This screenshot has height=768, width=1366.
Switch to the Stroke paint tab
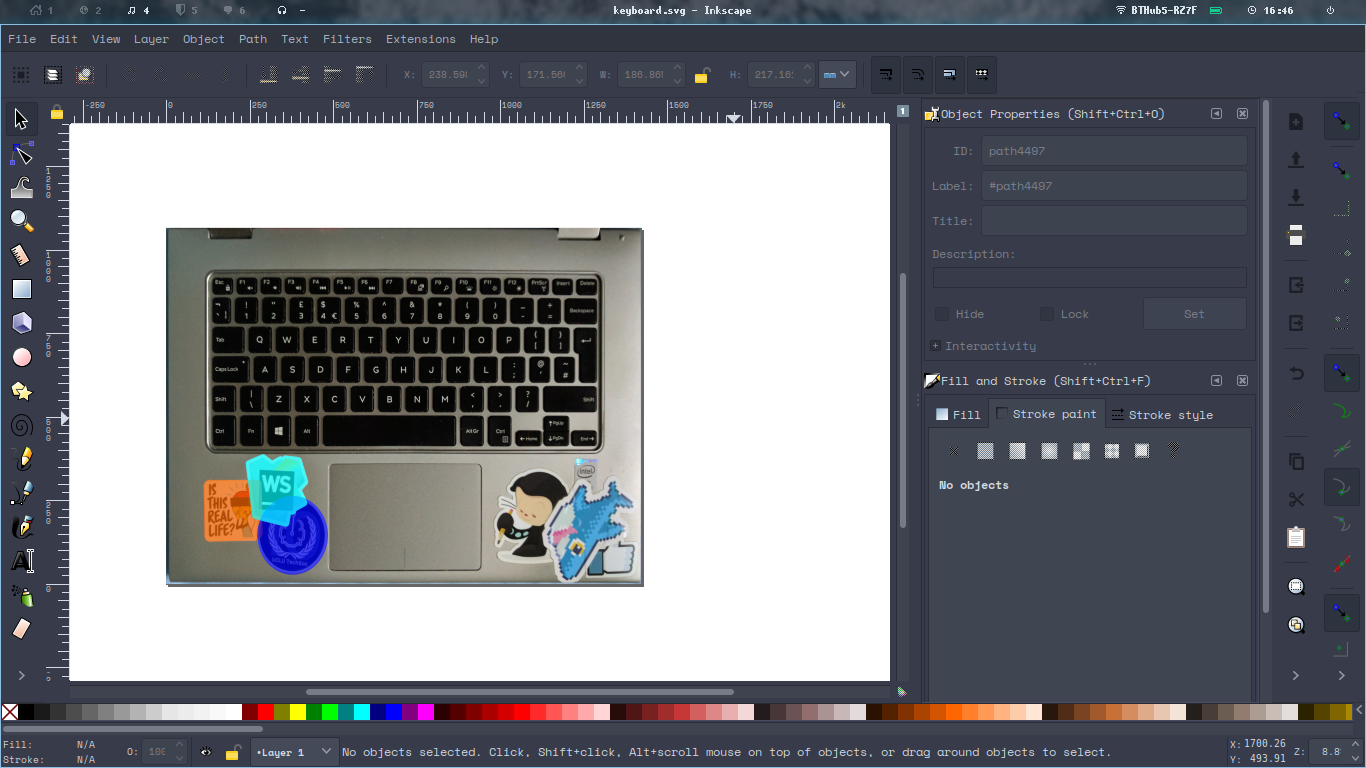pyautogui.click(x=1047, y=413)
